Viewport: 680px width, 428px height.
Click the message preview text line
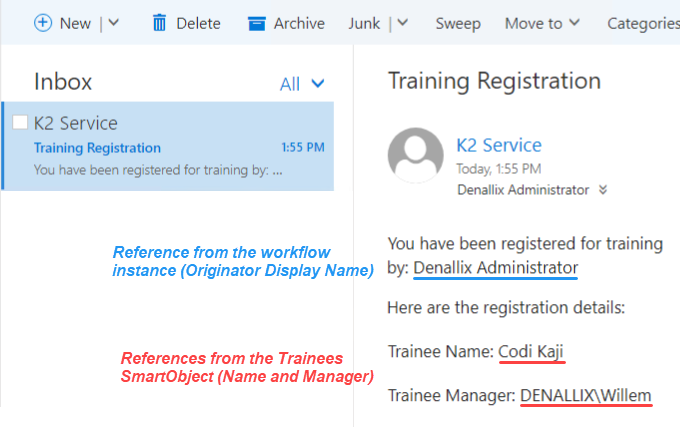point(158,169)
